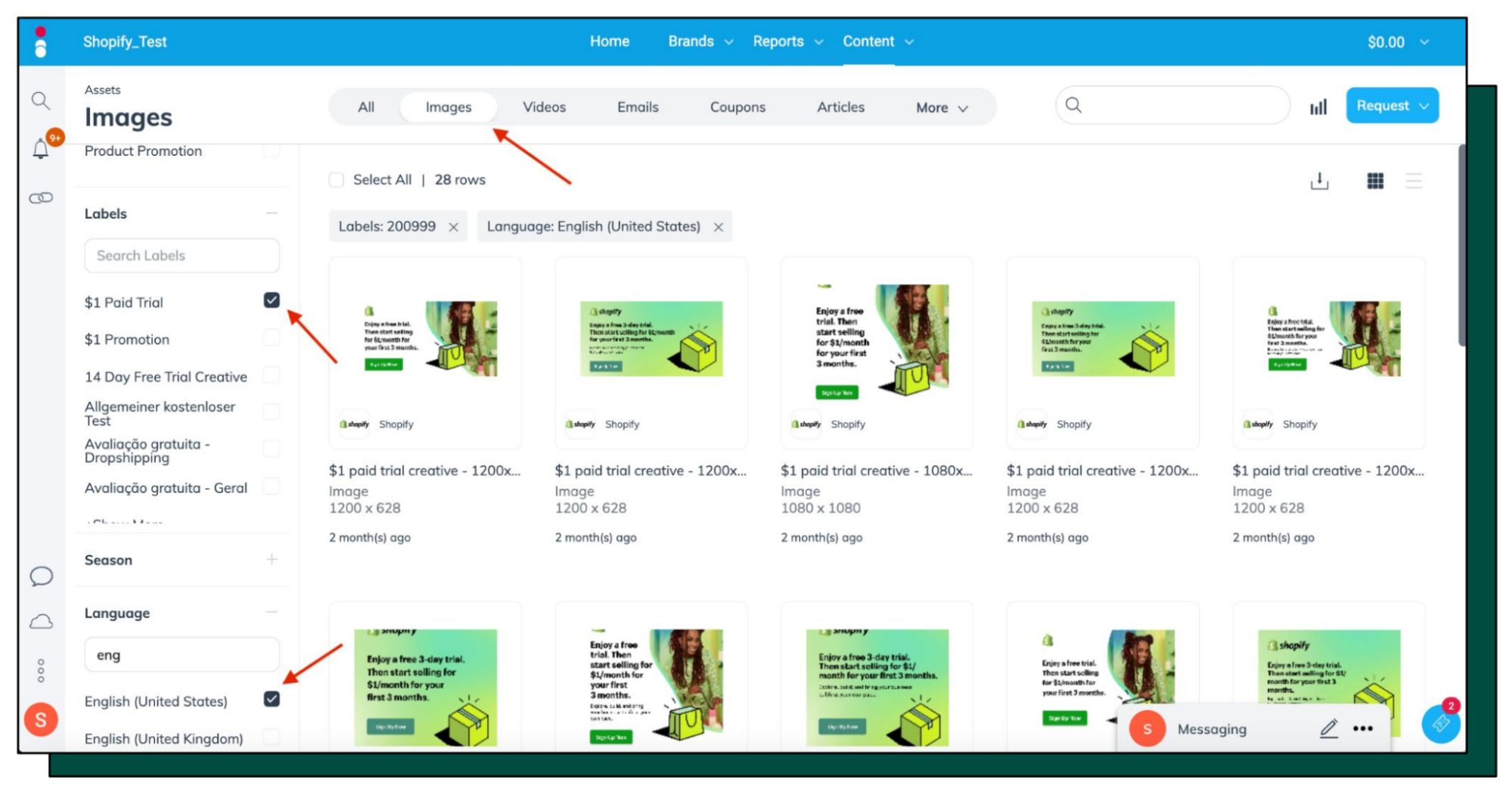Open the Content dropdown menu
1512x795 pixels.
tap(878, 42)
